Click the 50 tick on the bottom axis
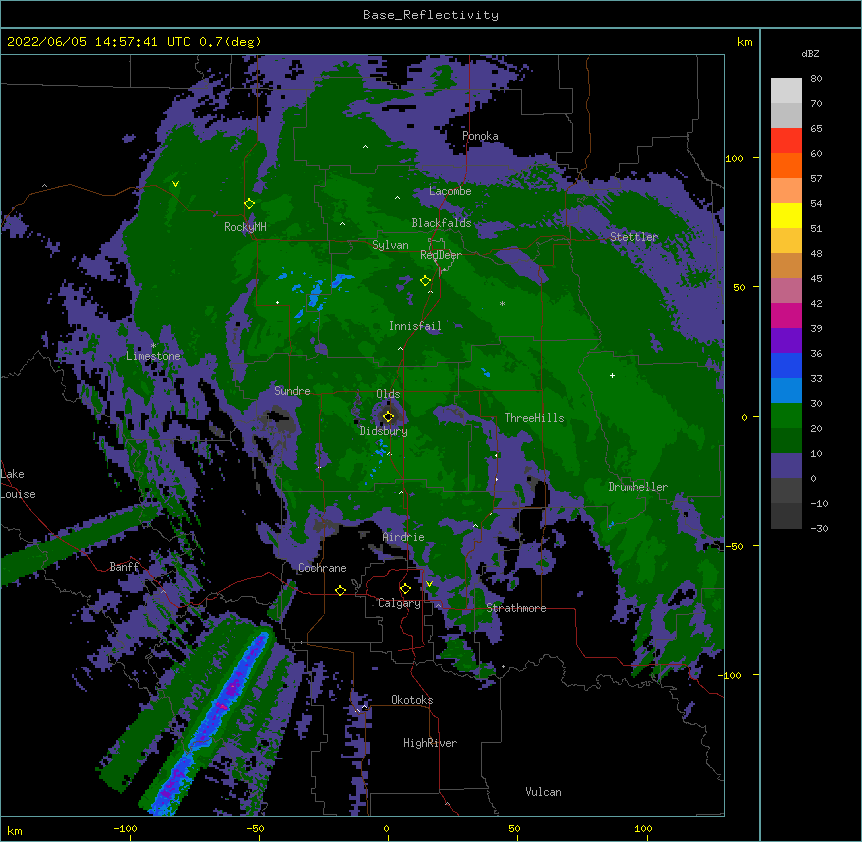Screen dimensions: 862x842 pyautogui.click(x=514, y=828)
